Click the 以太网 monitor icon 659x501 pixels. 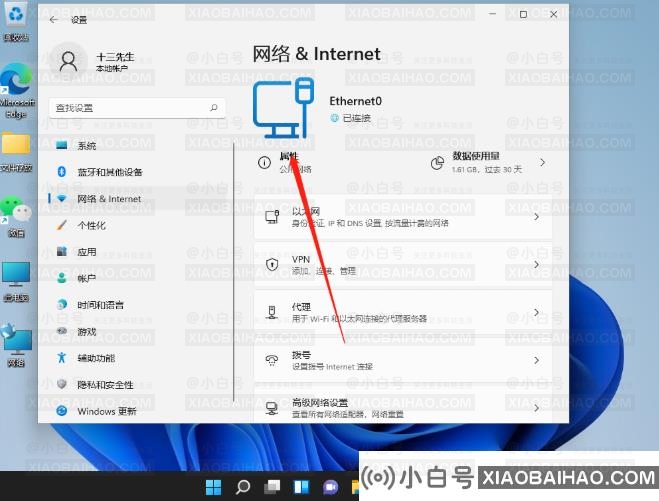(272, 217)
